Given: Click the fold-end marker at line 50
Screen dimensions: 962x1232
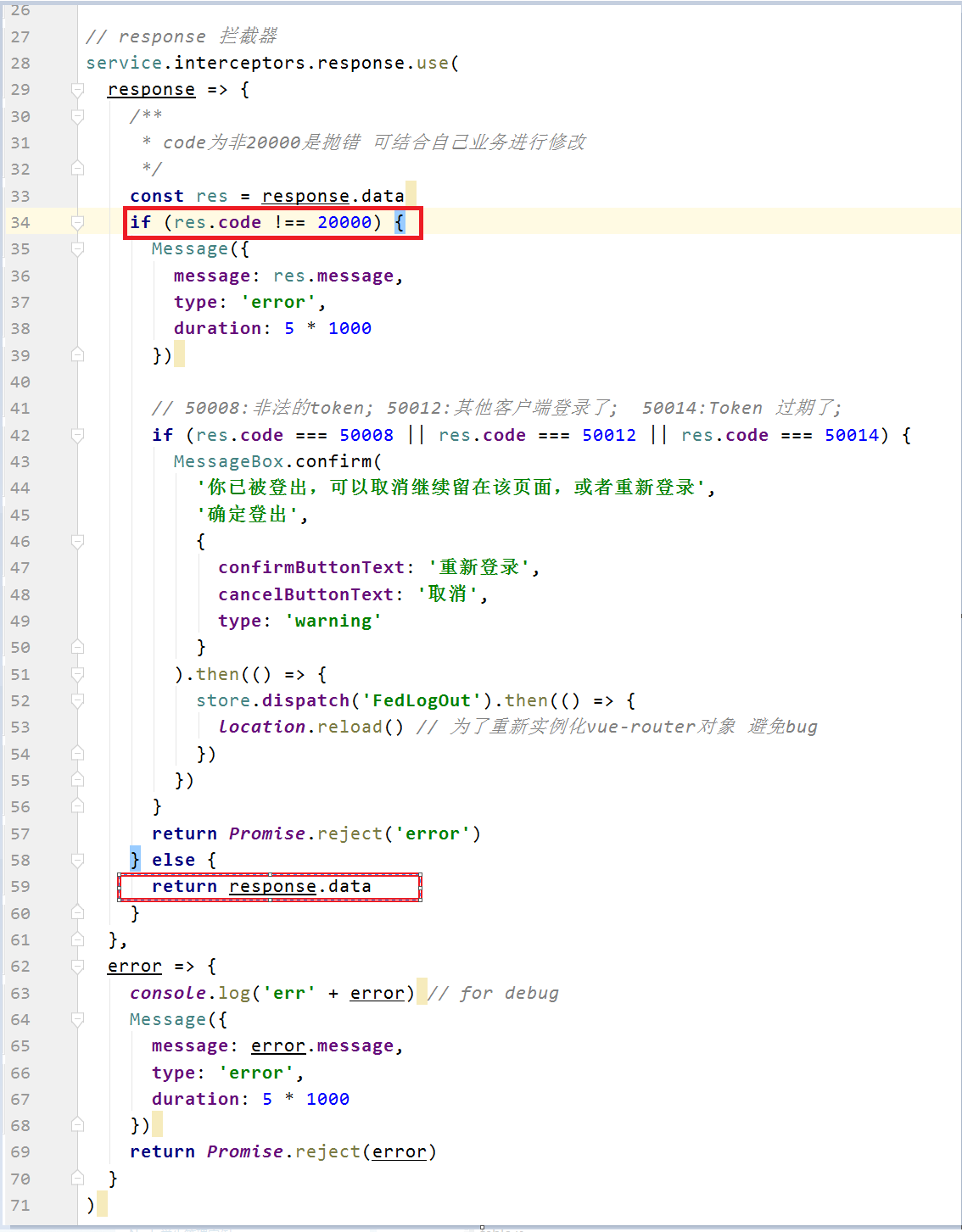Looking at the screenshot, I should (x=77, y=647).
